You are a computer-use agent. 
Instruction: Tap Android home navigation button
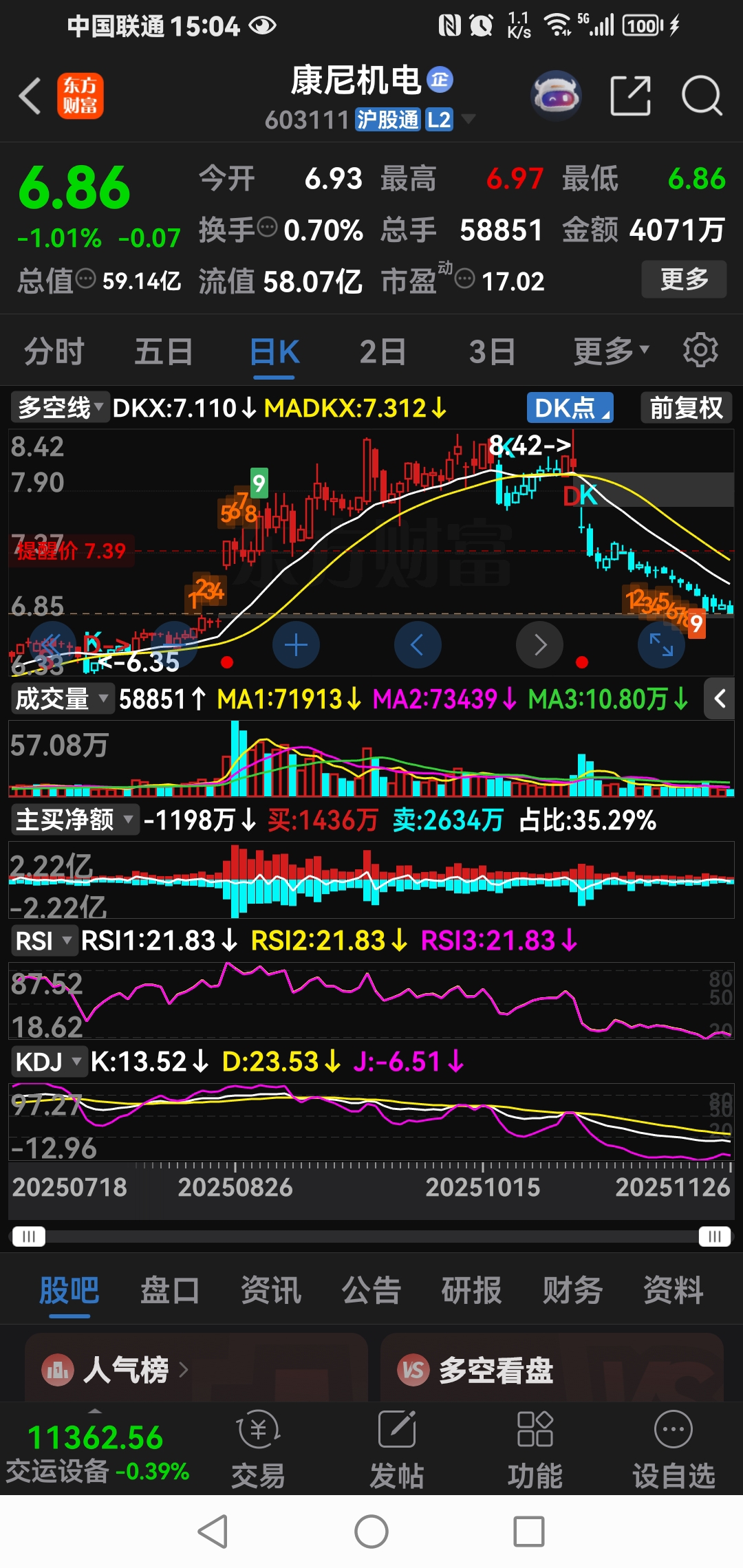coord(371,1532)
